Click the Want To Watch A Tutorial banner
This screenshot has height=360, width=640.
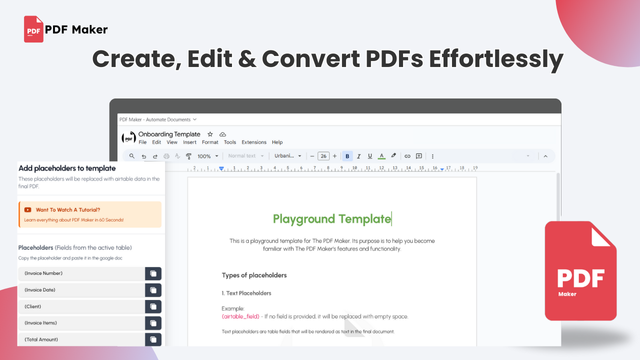click(90, 214)
